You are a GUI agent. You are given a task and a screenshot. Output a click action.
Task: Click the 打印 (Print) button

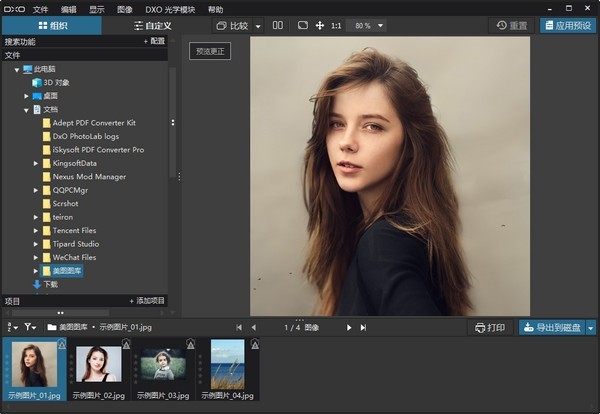pos(490,327)
